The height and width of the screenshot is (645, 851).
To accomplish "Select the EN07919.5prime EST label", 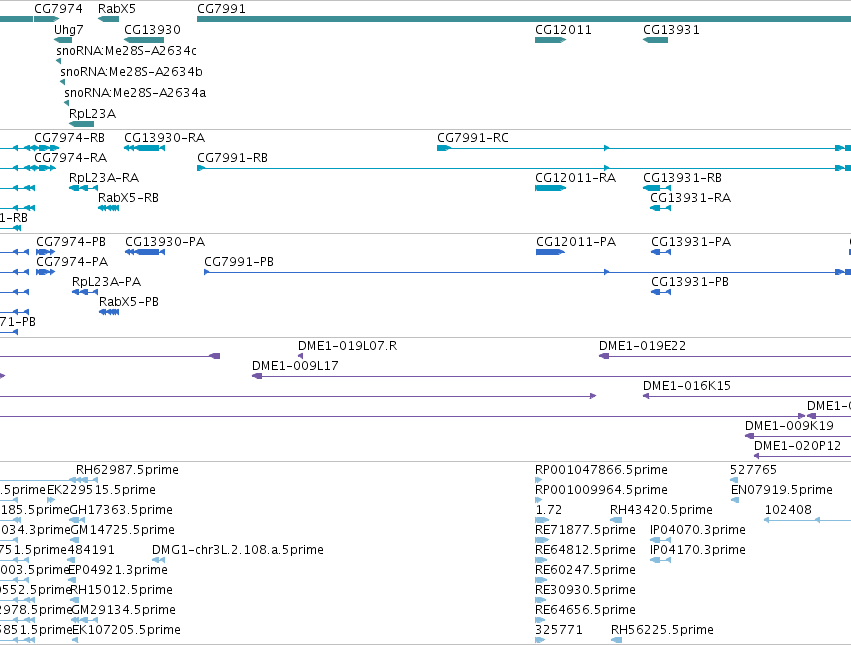I will point(782,490).
